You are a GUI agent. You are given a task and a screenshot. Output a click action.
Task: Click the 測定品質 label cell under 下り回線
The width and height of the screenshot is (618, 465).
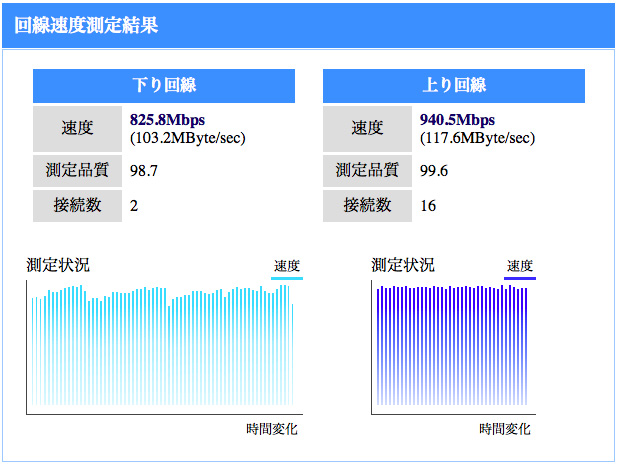[x=77, y=171]
